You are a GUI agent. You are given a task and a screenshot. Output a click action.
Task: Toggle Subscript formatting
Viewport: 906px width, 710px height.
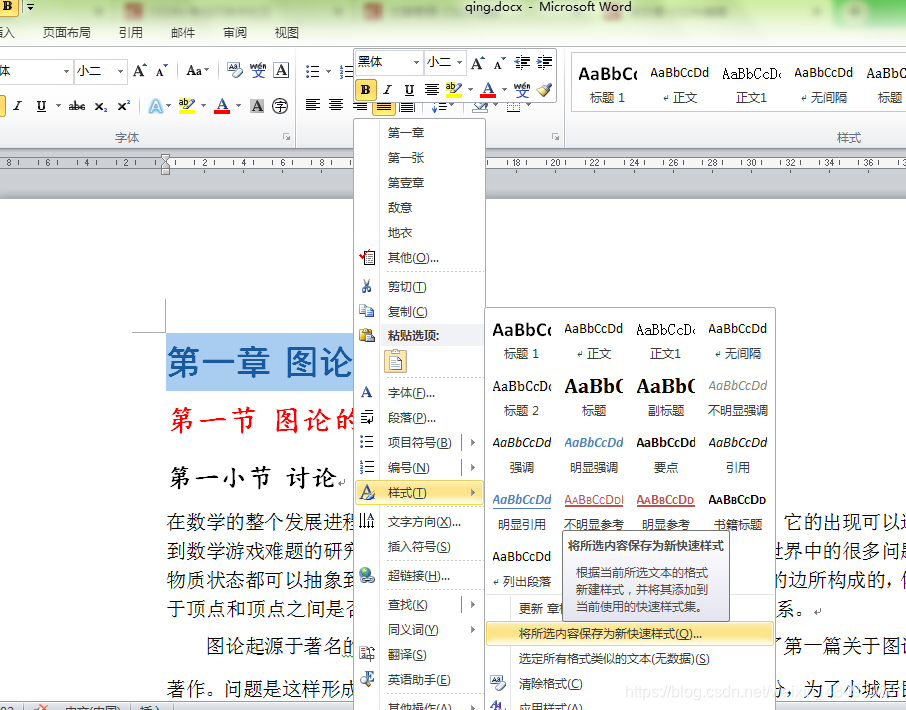101,106
